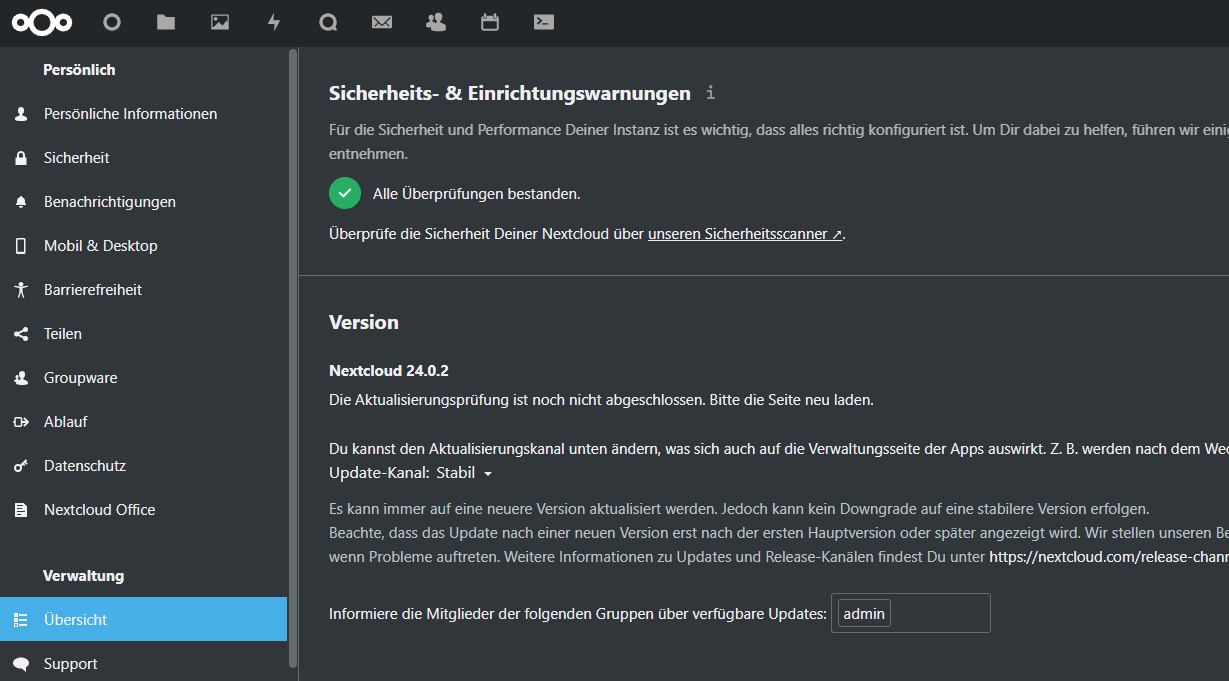
Task: Click the info icon beside Sicherheits- & Einrichtungswarnungen
Action: (711, 93)
